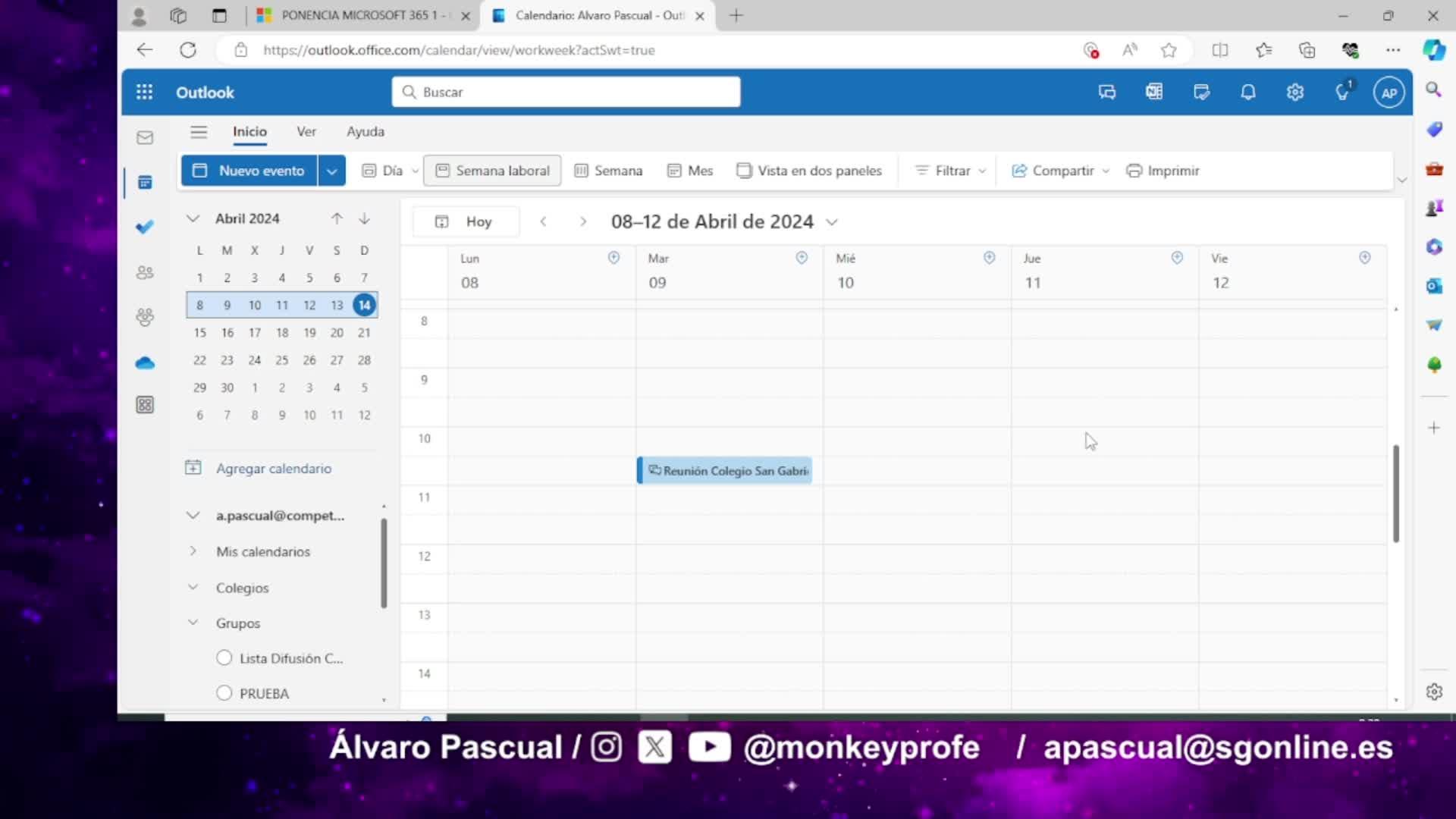The height and width of the screenshot is (819, 1456).
Task: Click the Agregar calendario link
Action: [273, 469]
